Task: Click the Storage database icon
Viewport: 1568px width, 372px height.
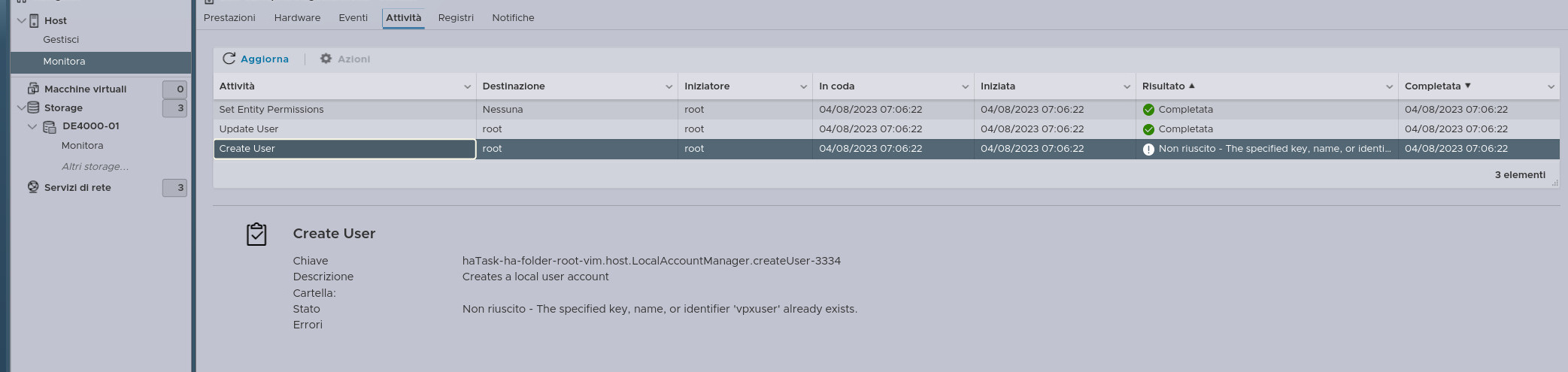Action: click(x=33, y=107)
